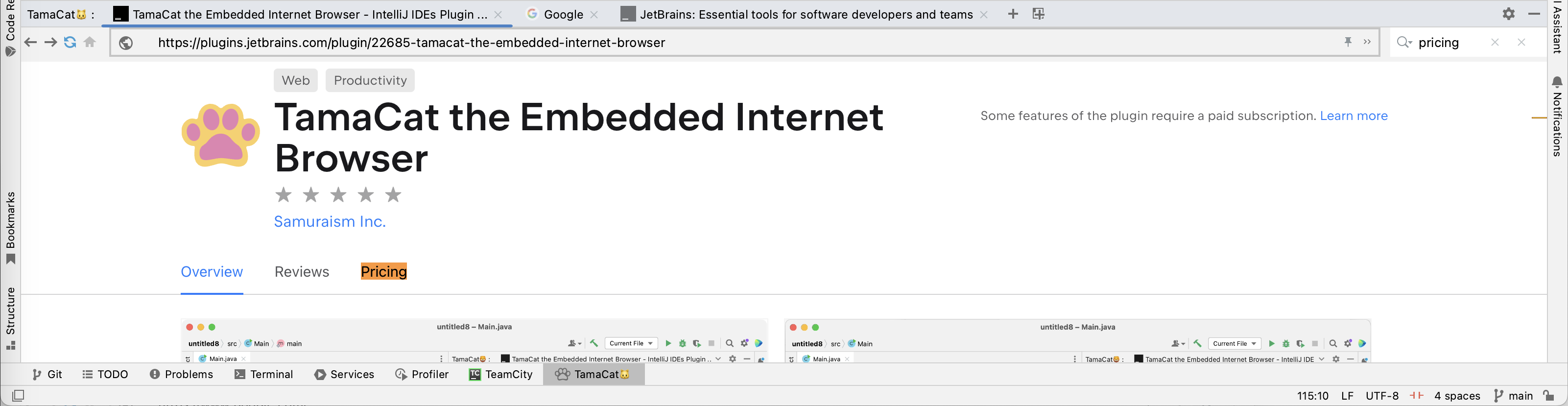Close the find bar

pyautogui.click(x=1522, y=43)
